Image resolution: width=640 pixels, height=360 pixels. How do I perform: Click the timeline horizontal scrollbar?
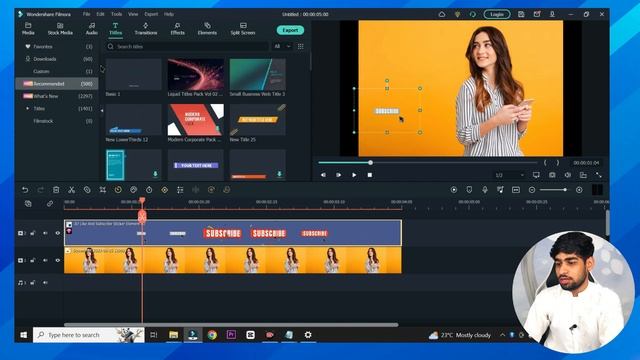pyautogui.click(x=231, y=325)
